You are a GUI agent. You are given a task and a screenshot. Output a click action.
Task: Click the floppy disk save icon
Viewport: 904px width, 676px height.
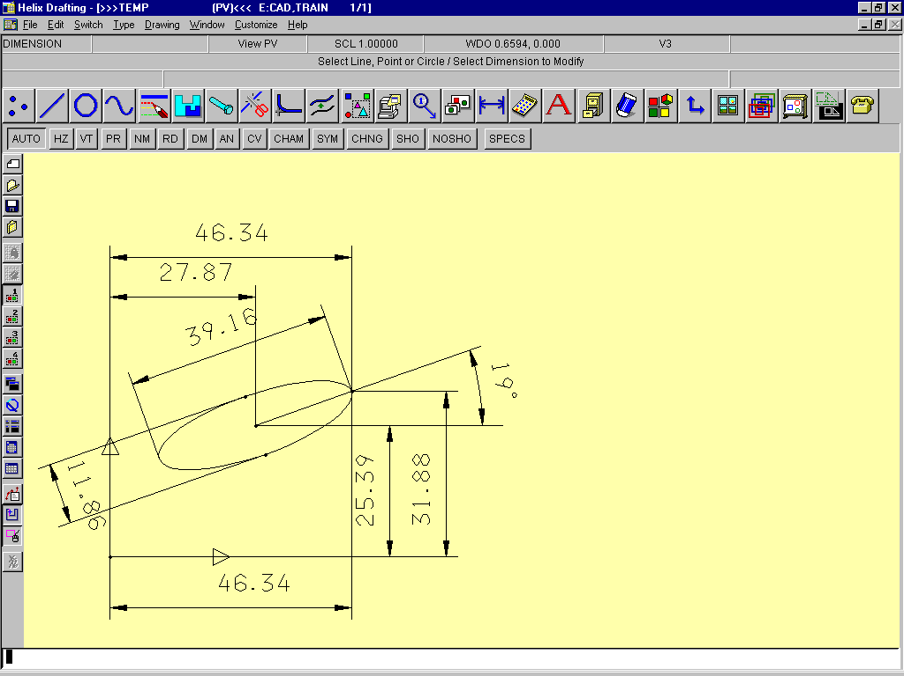point(13,206)
